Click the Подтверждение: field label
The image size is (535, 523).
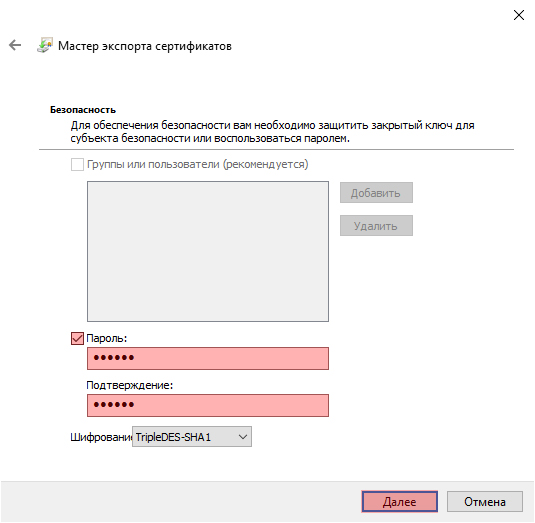coord(130,385)
